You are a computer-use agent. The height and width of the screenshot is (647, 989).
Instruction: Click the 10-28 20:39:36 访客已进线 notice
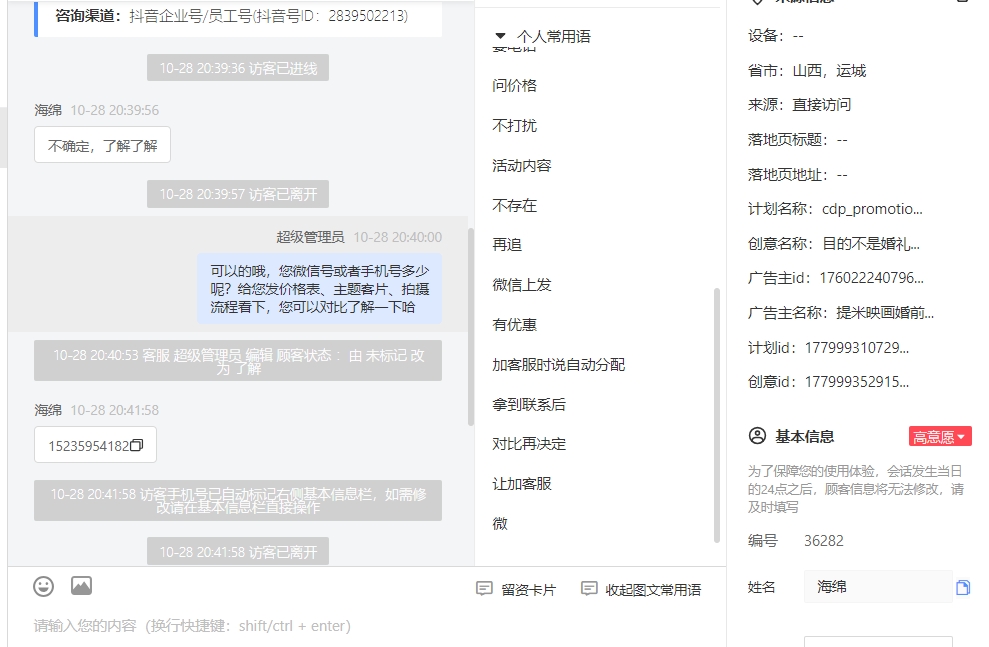[x=238, y=68]
